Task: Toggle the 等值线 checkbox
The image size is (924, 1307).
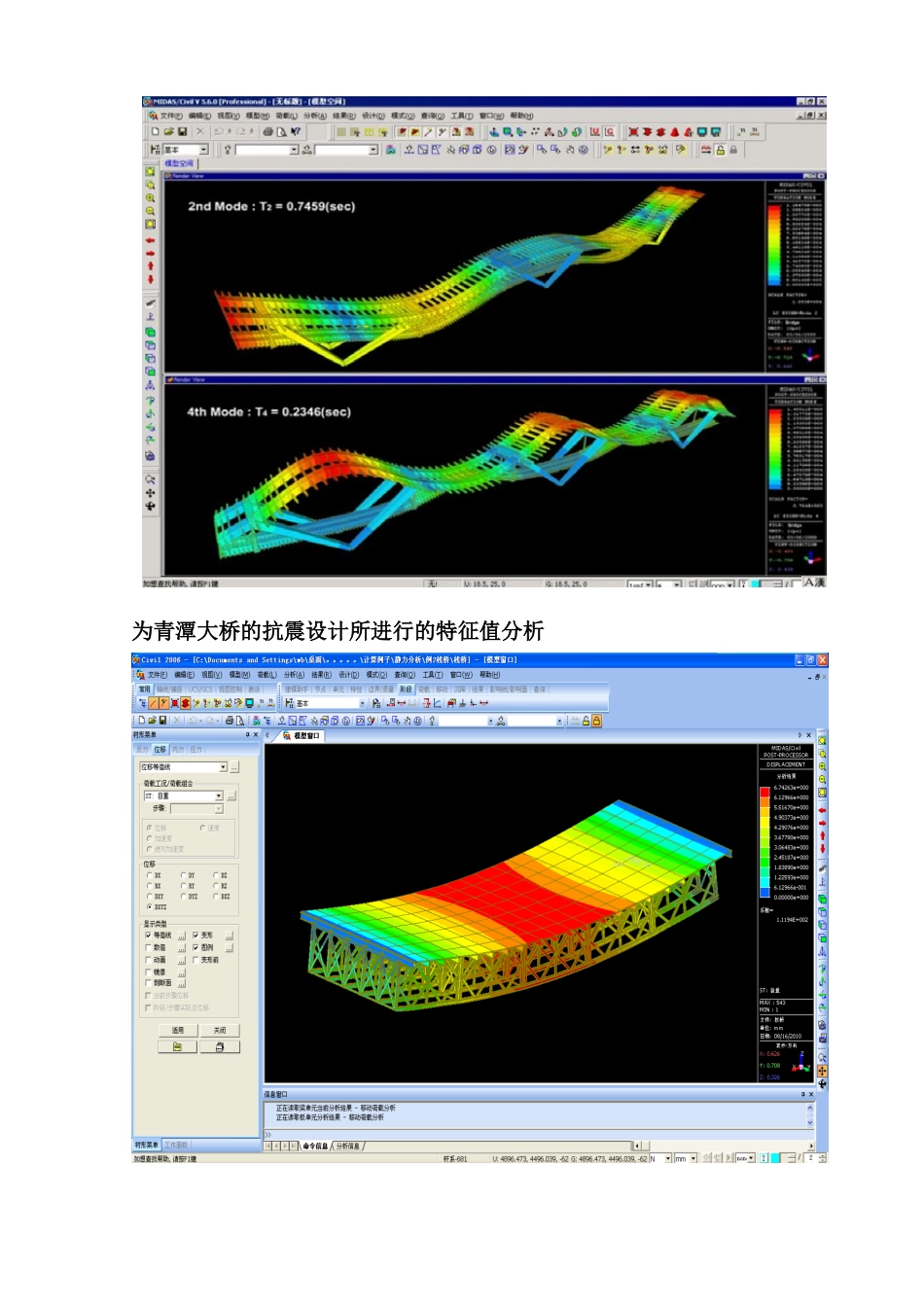Action: click(148, 936)
